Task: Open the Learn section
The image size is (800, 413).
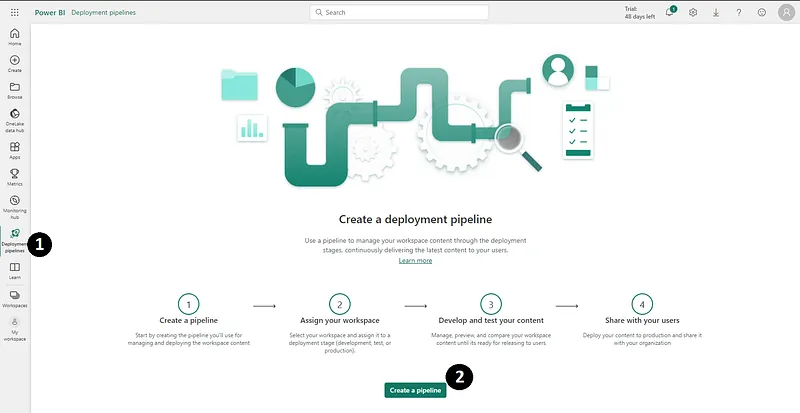Action: (15, 271)
